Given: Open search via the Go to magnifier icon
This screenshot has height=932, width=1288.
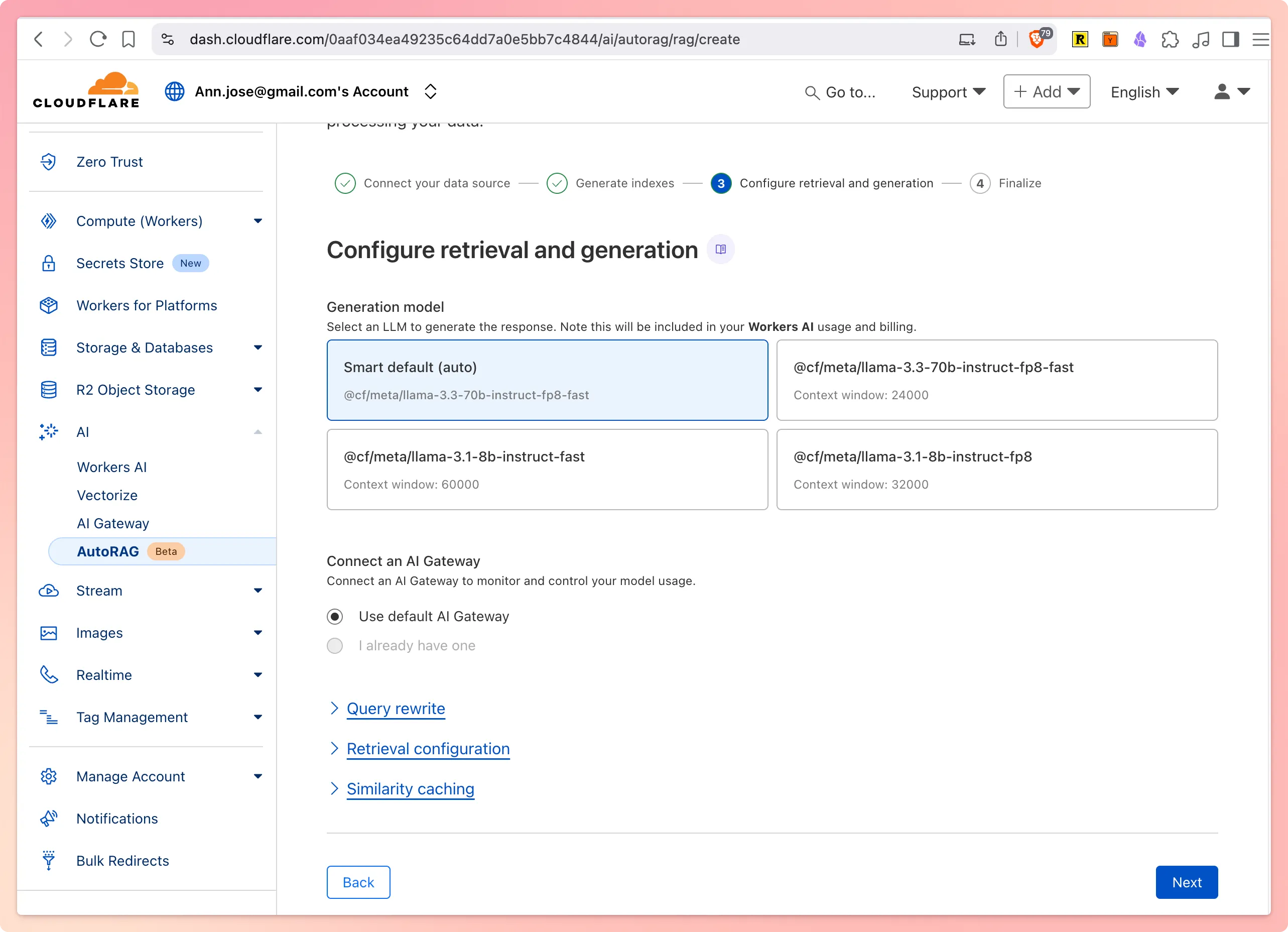Looking at the screenshot, I should (x=812, y=92).
